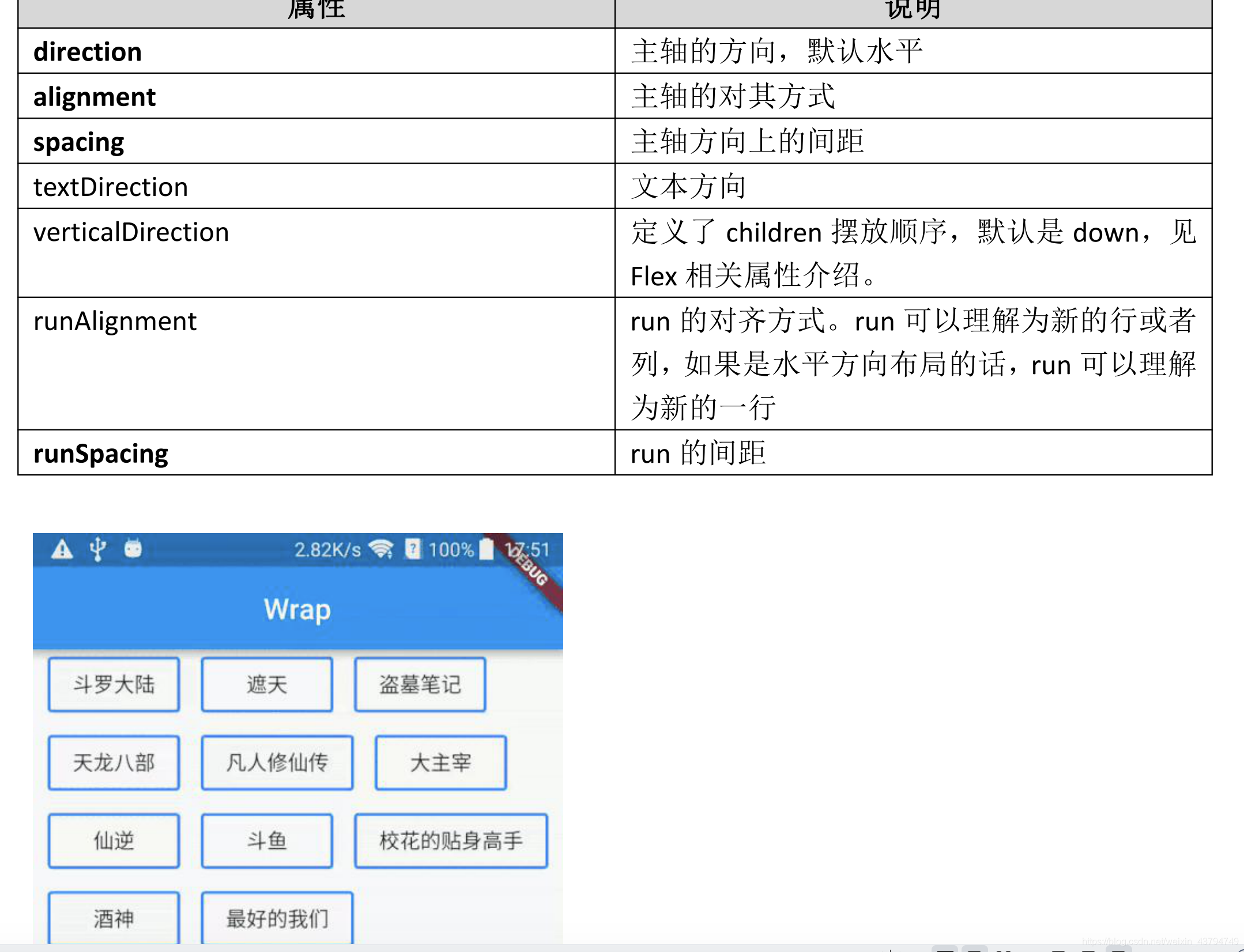Click the Android debug cat icon
The image size is (1244, 952).
tap(133, 549)
